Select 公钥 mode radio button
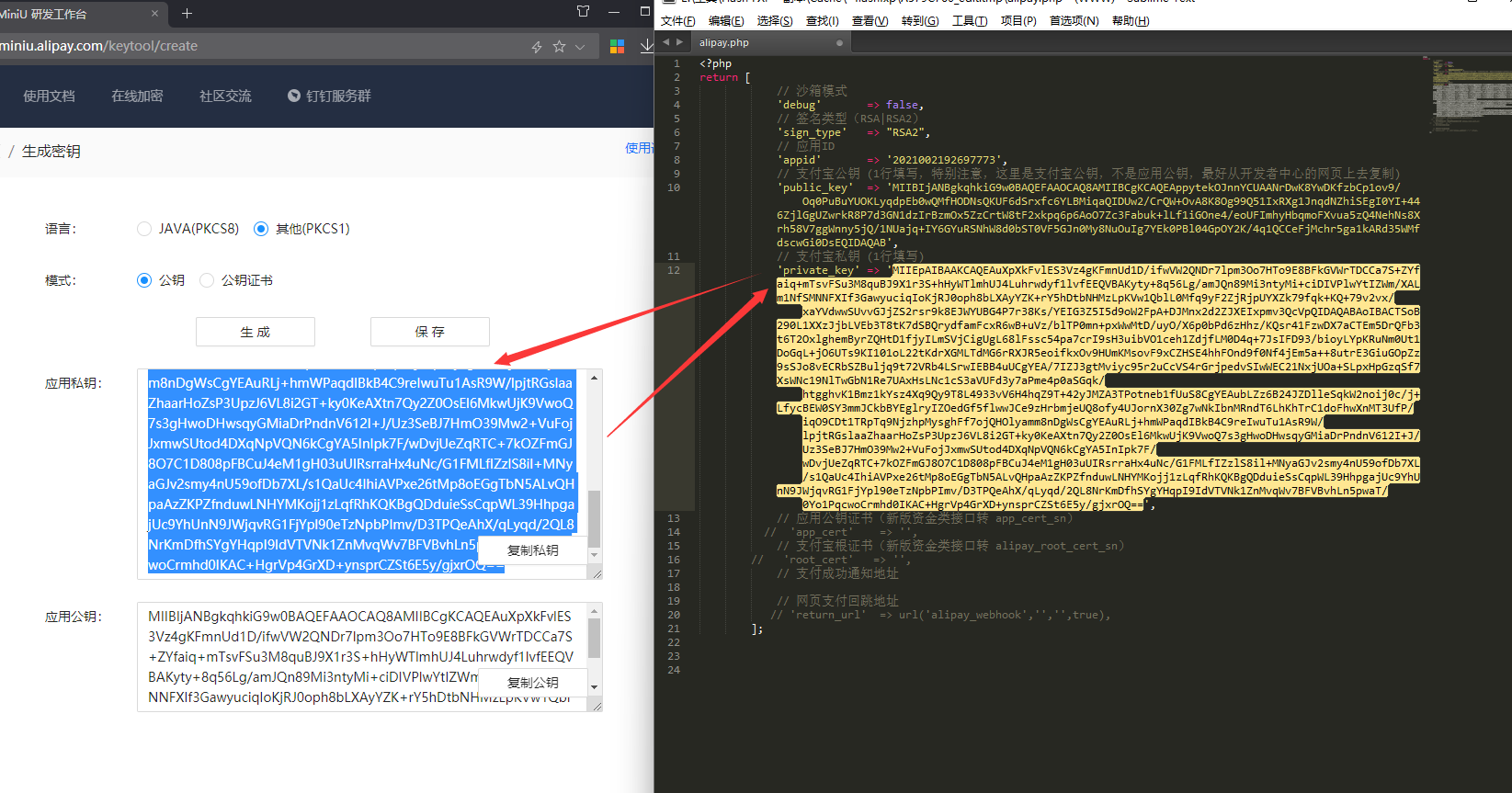Screen dimensions: 1512x793 (144, 280)
